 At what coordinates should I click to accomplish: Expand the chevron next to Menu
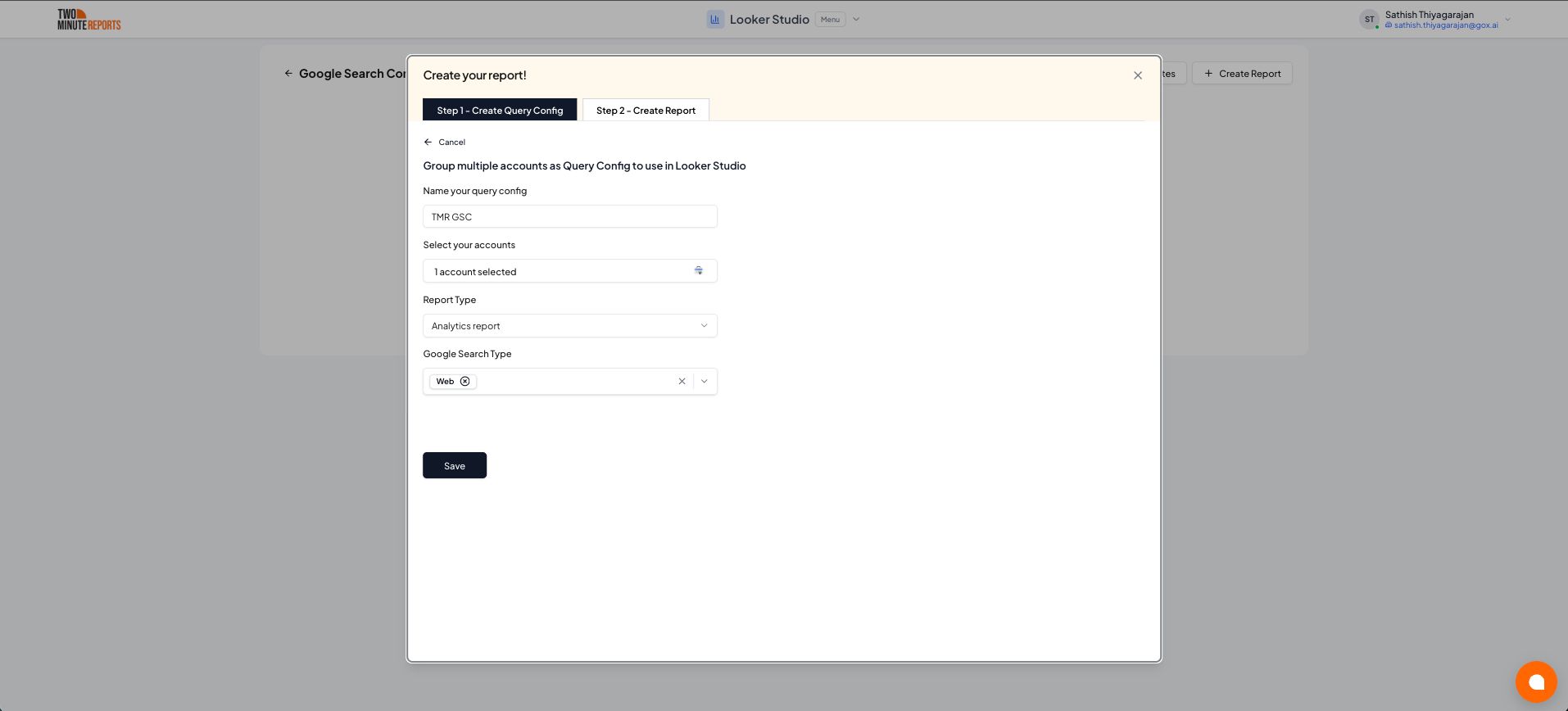856,20
